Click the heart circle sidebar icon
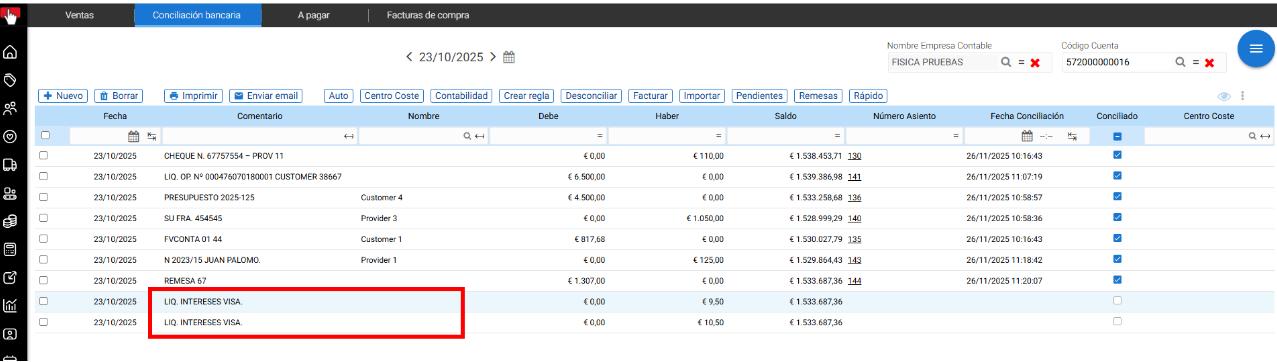 [10, 136]
